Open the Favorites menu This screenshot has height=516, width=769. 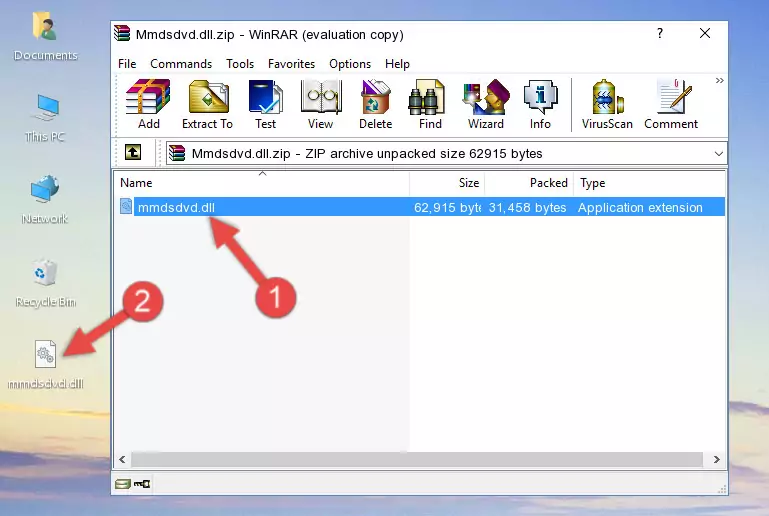point(291,64)
